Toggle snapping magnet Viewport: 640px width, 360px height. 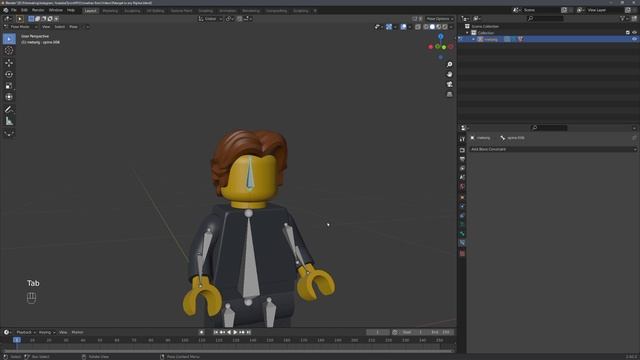240,19
